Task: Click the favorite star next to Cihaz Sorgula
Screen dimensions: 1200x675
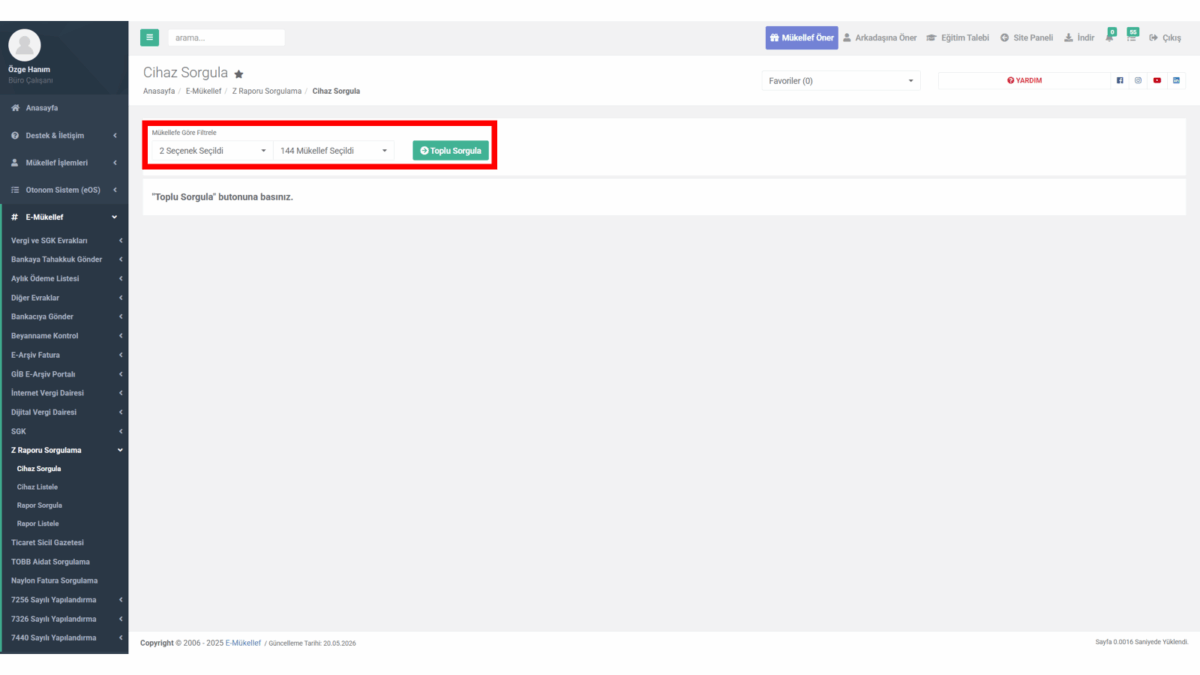Action: pos(239,74)
